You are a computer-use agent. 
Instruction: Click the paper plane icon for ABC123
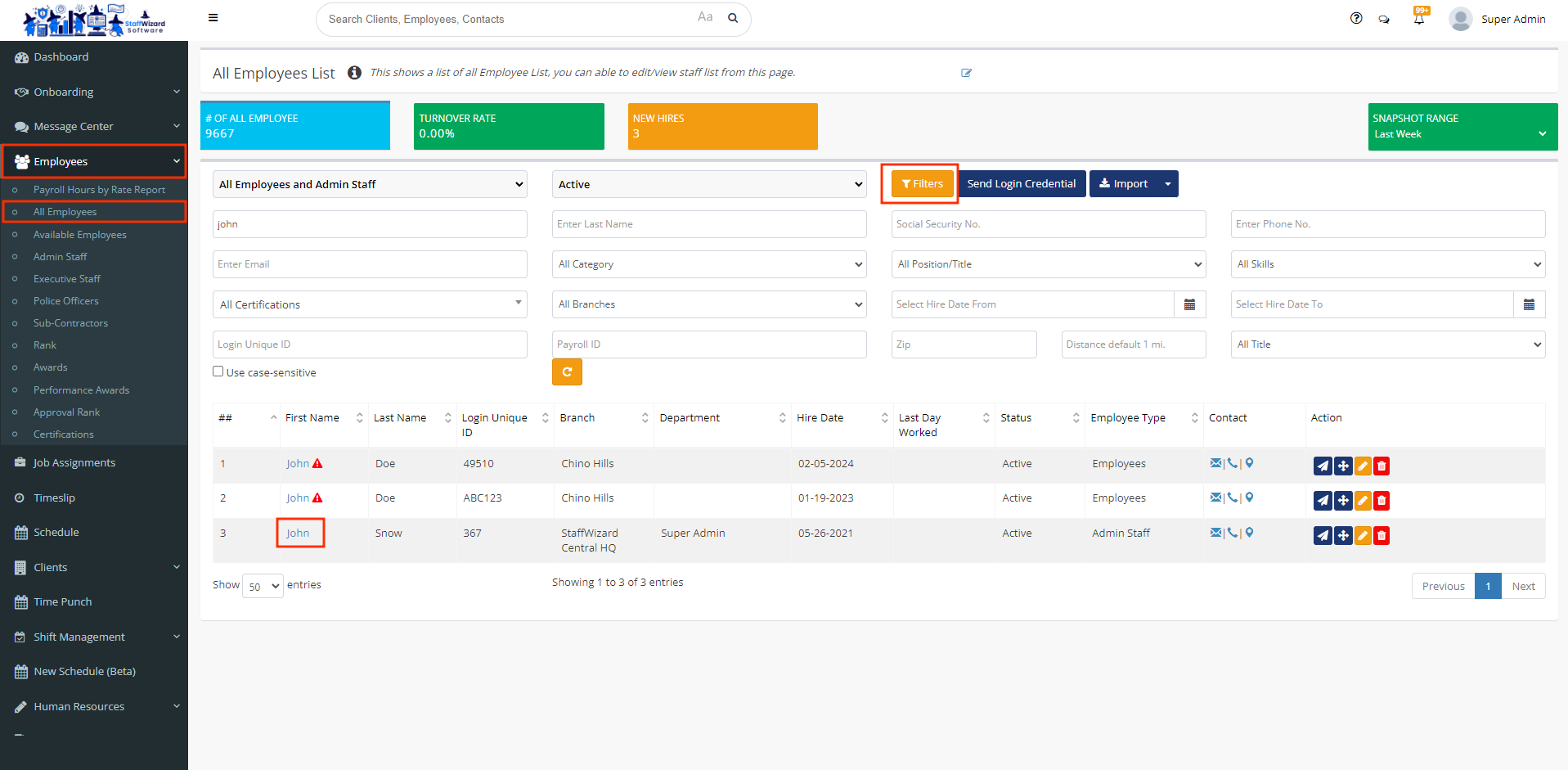coord(1323,500)
